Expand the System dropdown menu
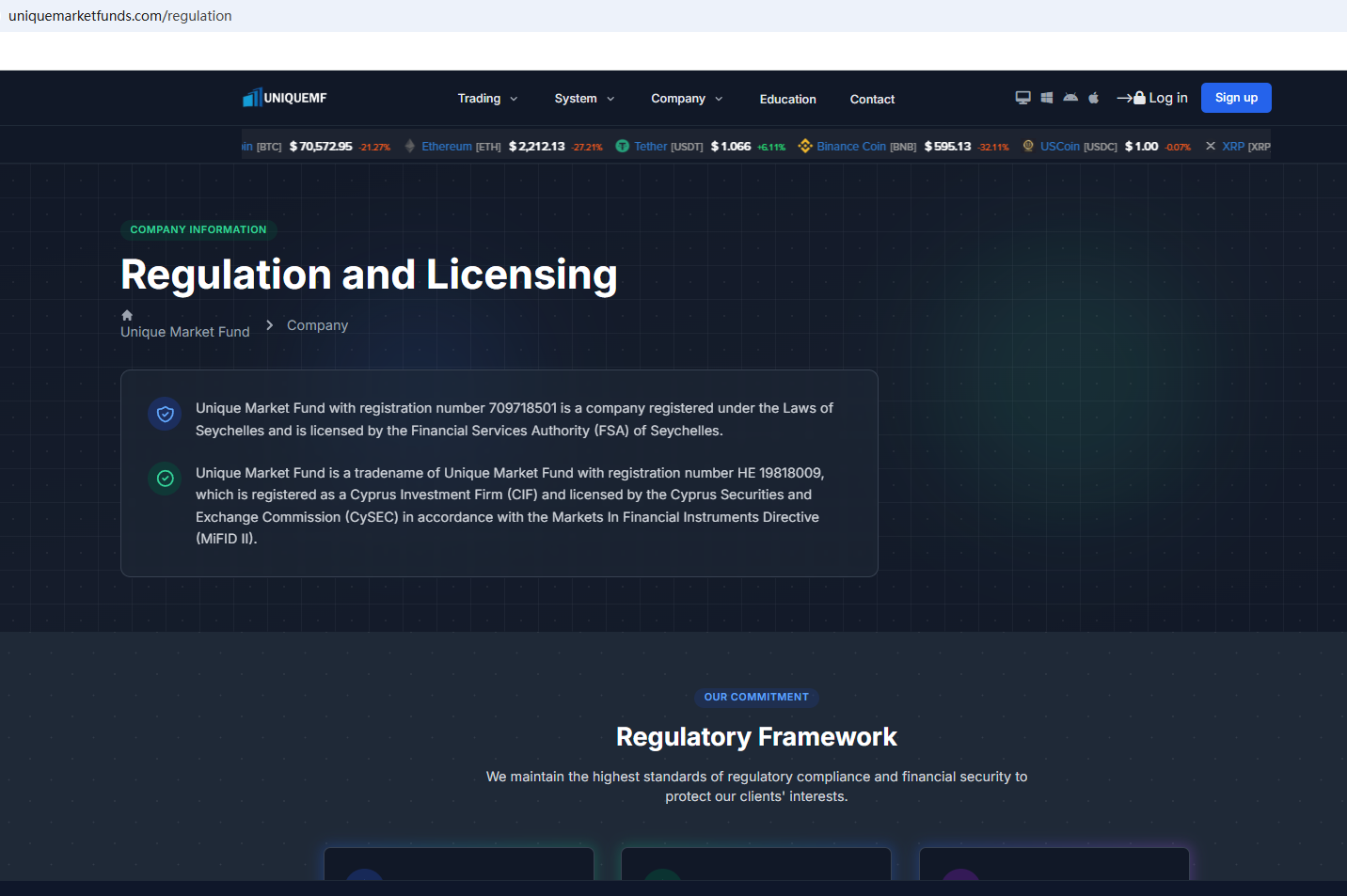This screenshot has width=1347, height=896. (x=584, y=99)
